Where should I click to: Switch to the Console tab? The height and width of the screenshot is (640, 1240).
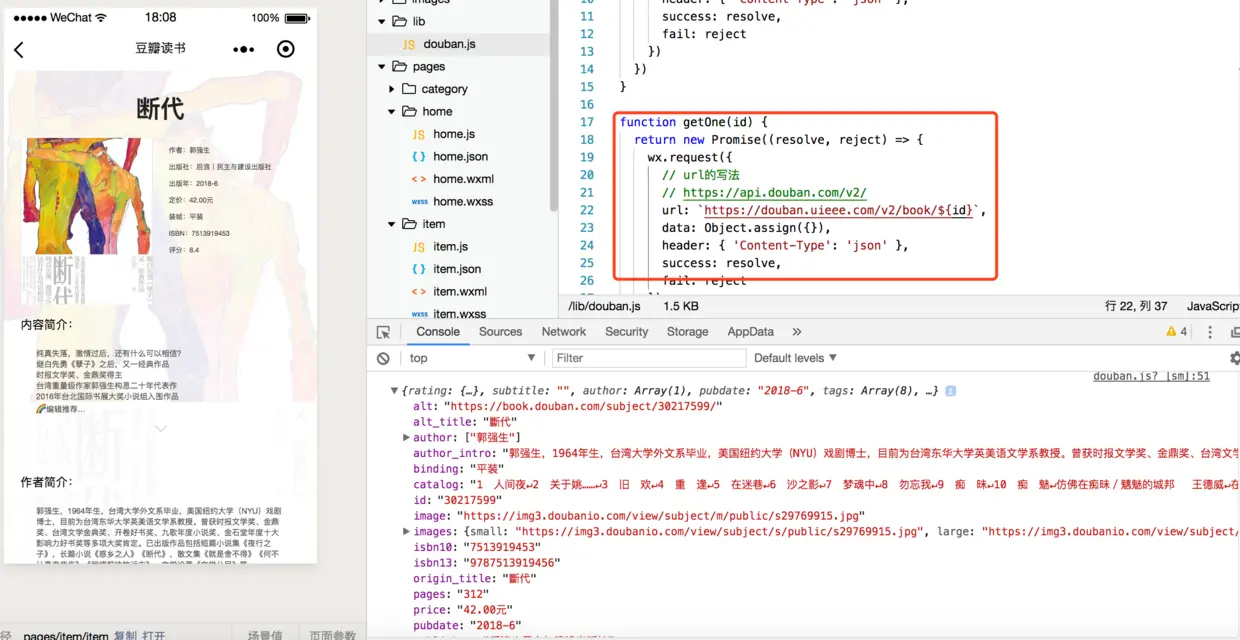[438, 332]
